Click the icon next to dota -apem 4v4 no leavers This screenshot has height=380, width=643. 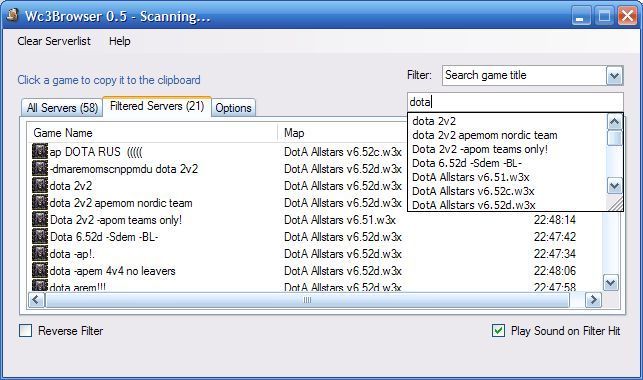tap(40, 271)
